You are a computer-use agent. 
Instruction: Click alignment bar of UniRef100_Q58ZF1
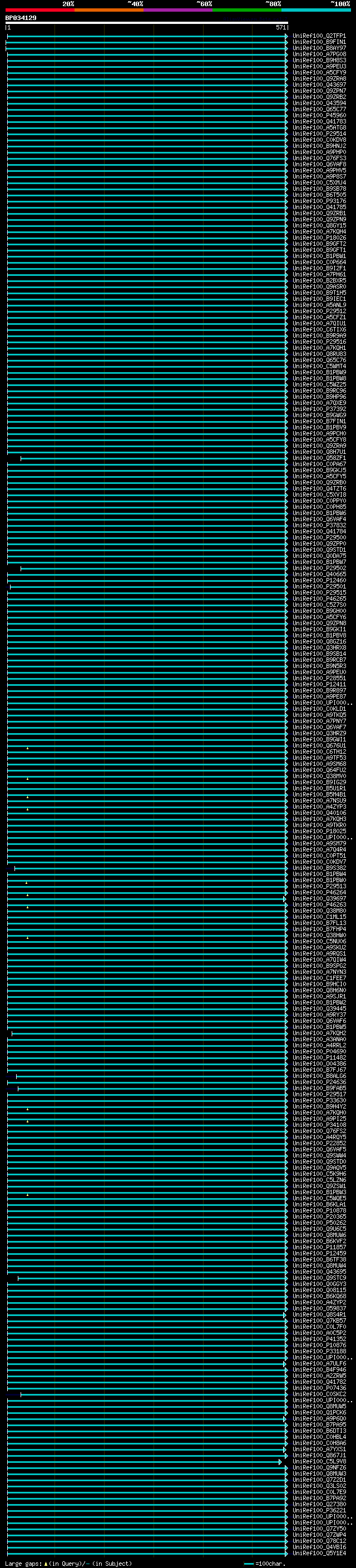click(154, 458)
